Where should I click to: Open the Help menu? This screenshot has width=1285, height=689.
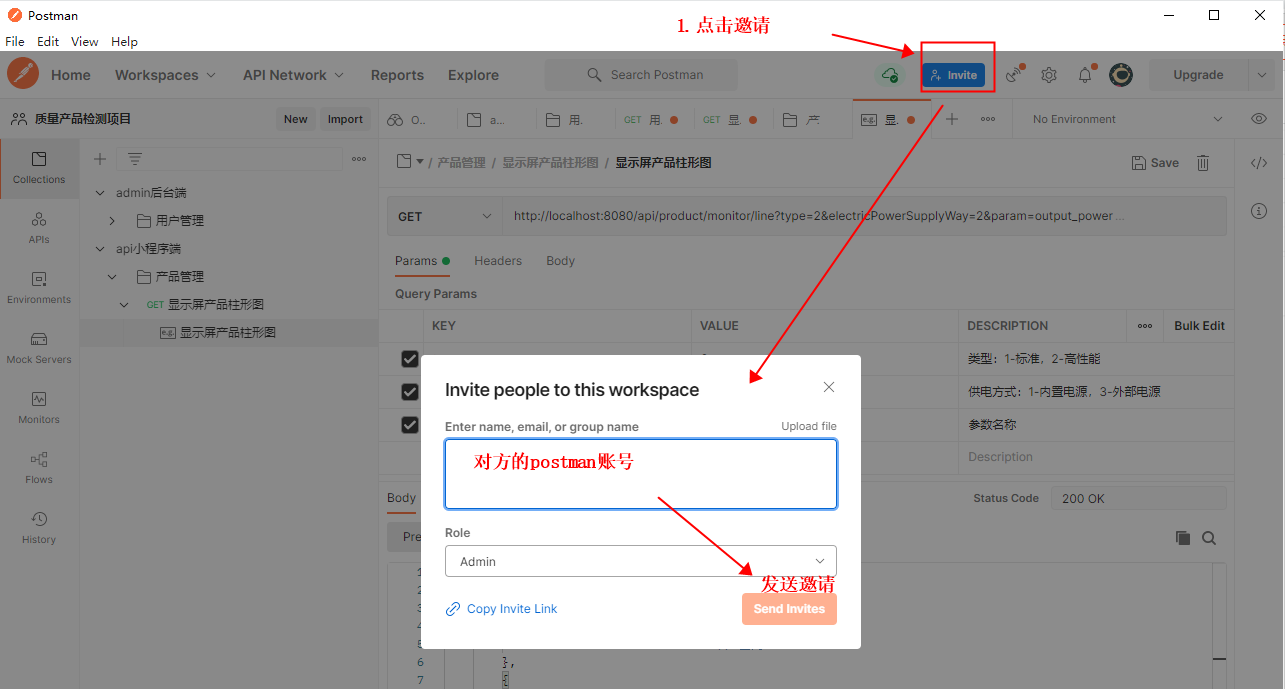(x=124, y=42)
